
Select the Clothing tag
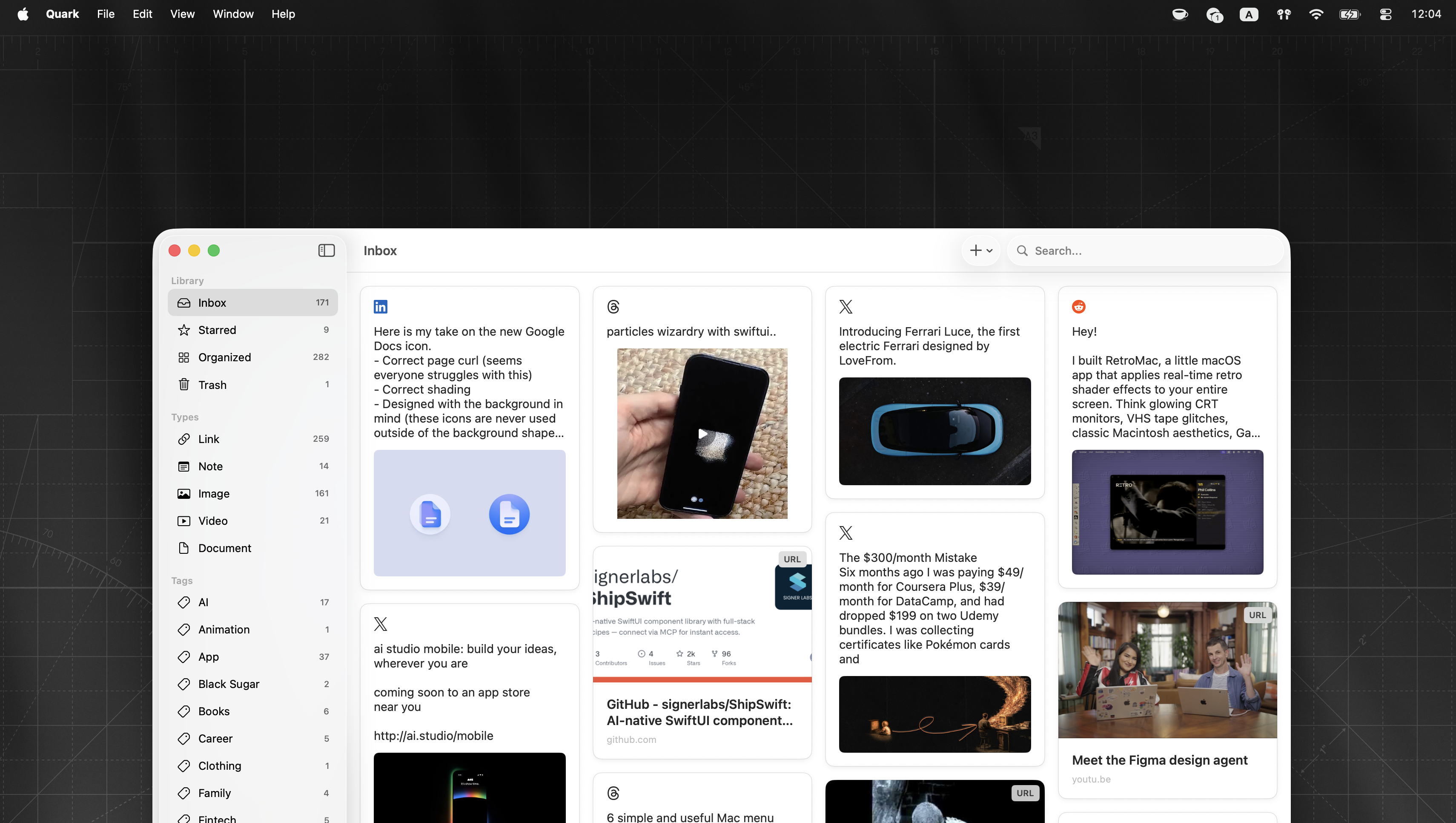(x=252, y=766)
